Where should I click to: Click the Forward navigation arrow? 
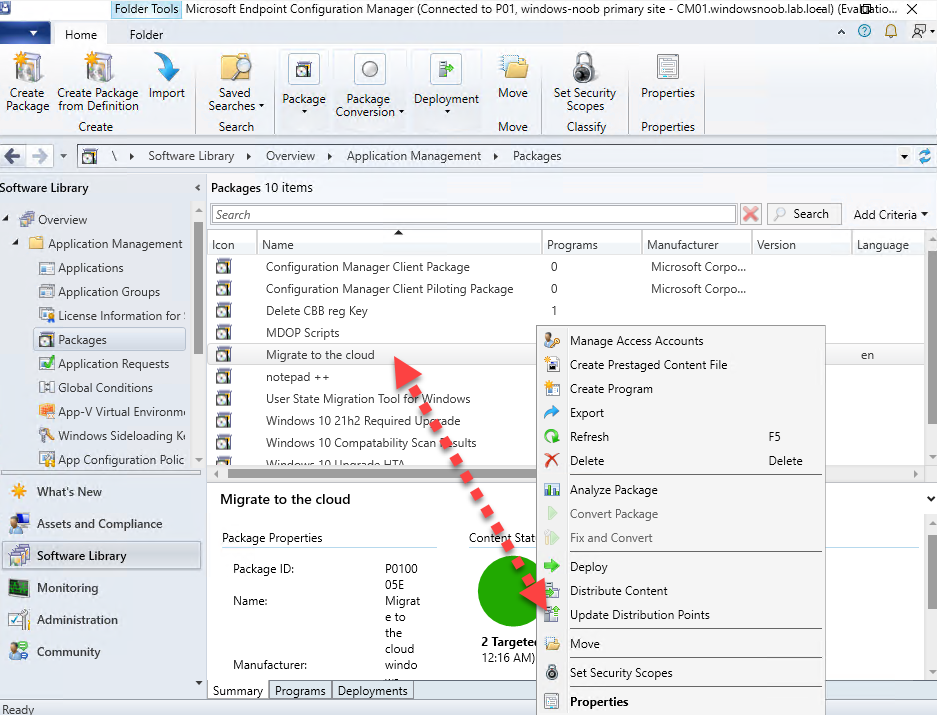coord(39,157)
